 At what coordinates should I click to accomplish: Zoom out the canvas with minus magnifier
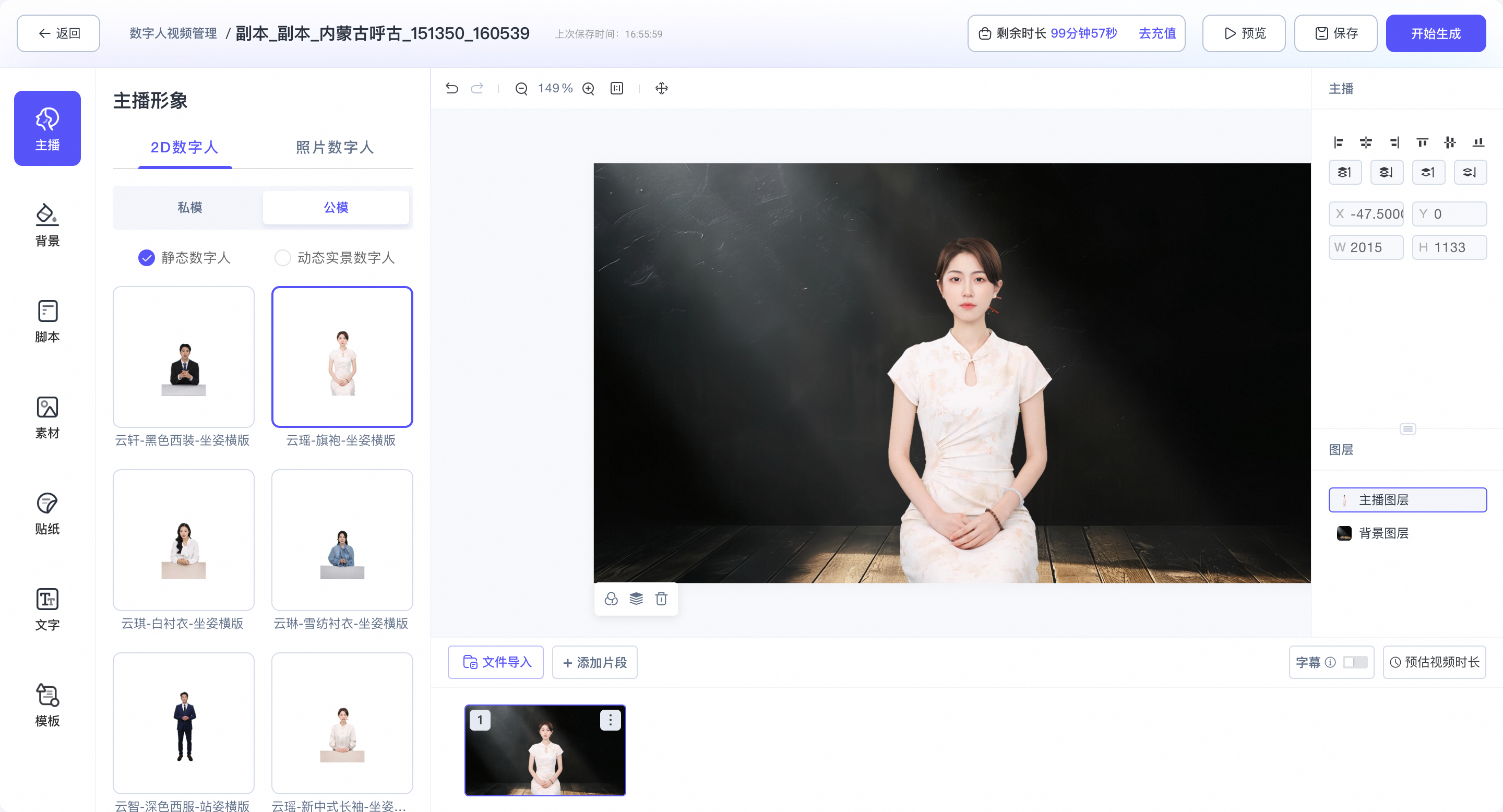(x=522, y=89)
